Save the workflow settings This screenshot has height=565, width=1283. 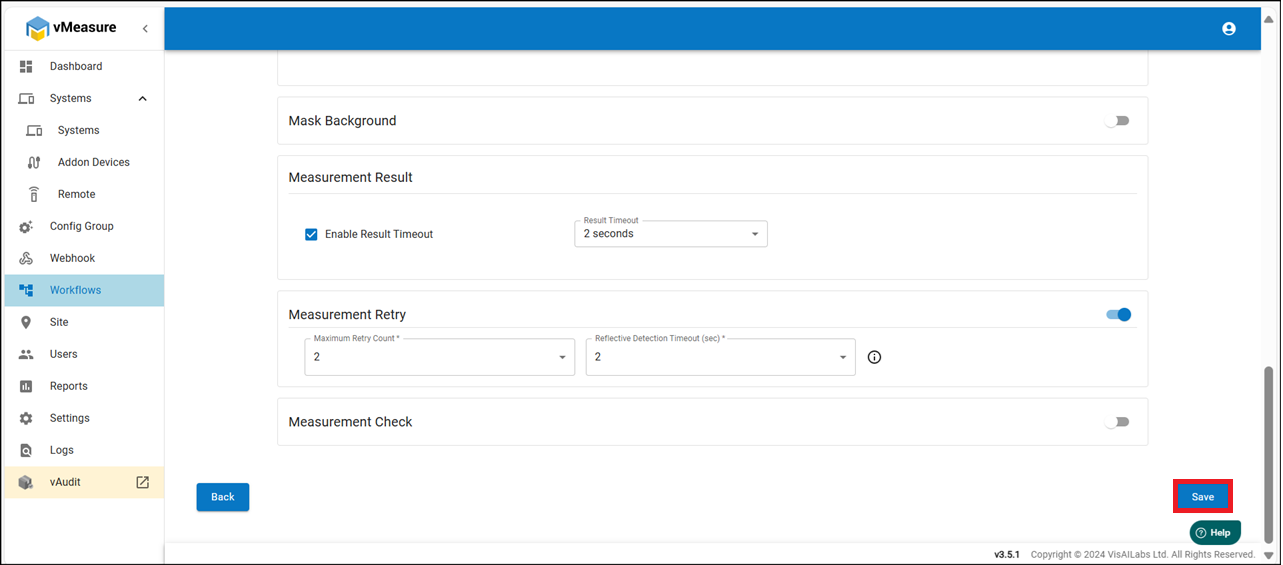pos(1202,497)
